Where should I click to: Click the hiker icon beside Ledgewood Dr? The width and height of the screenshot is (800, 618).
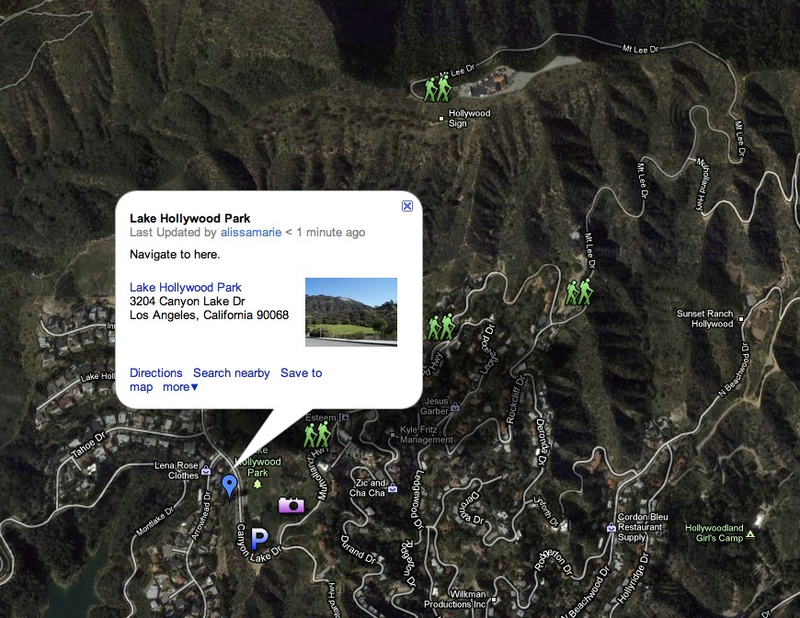click(441, 327)
